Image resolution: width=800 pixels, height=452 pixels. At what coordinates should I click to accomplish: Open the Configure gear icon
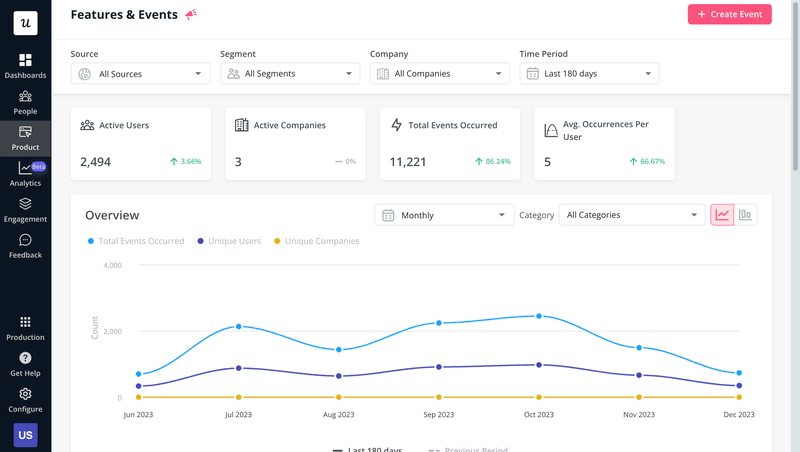pyautogui.click(x=25, y=394)
